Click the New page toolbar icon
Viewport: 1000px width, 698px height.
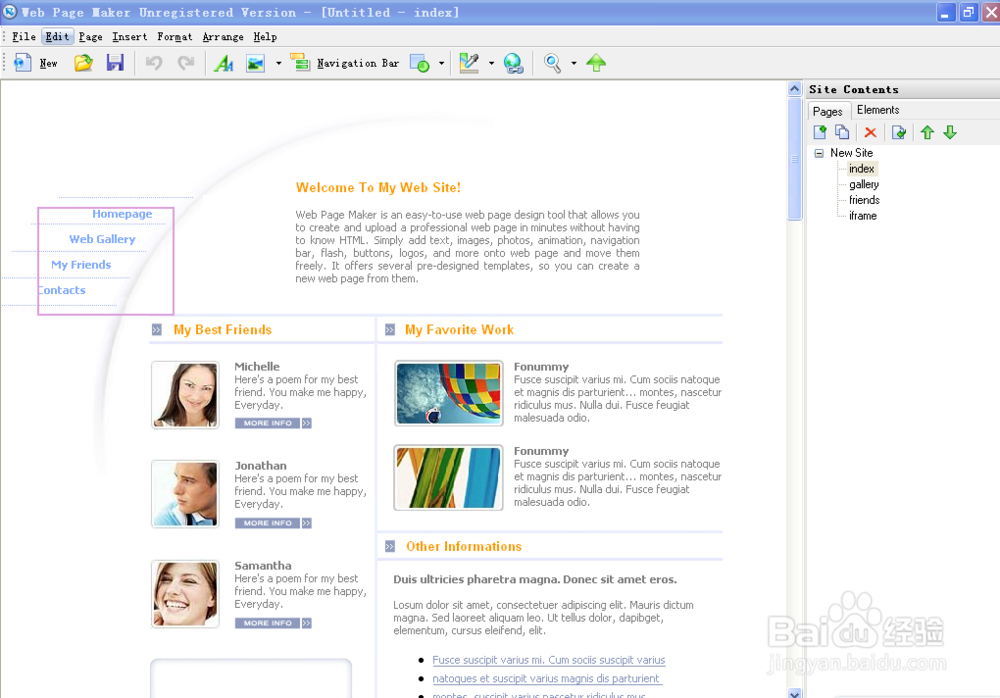(x=23, y=63)
